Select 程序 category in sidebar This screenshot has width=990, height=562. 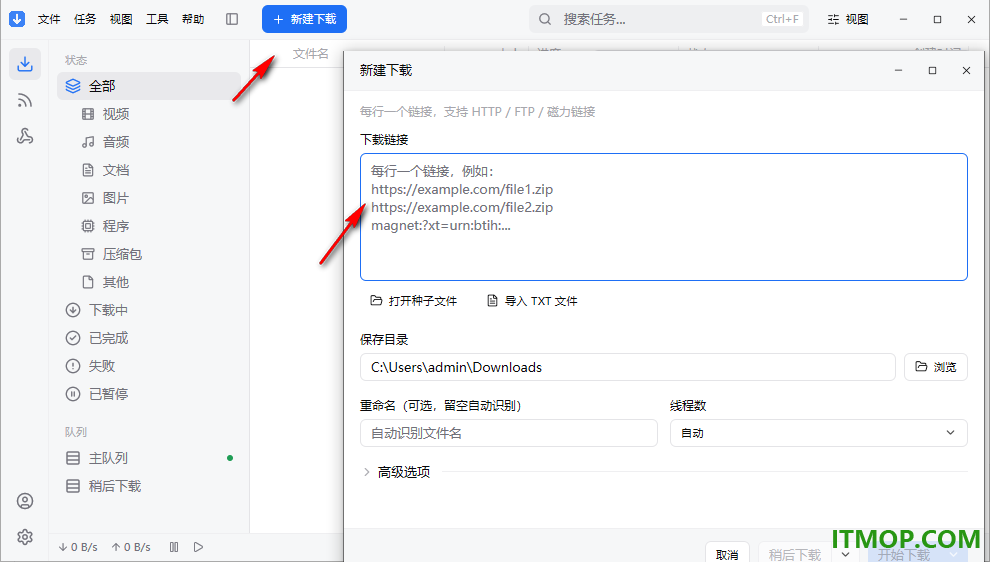pos(149,226)
